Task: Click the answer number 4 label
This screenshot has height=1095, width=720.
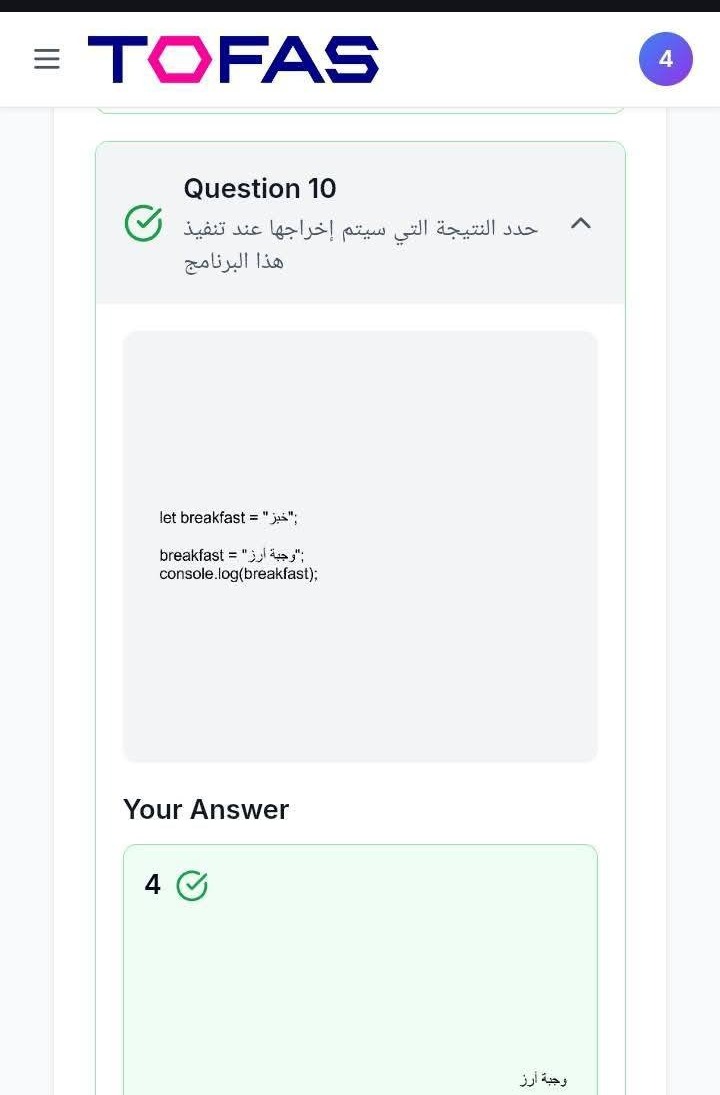Action: 152,885
